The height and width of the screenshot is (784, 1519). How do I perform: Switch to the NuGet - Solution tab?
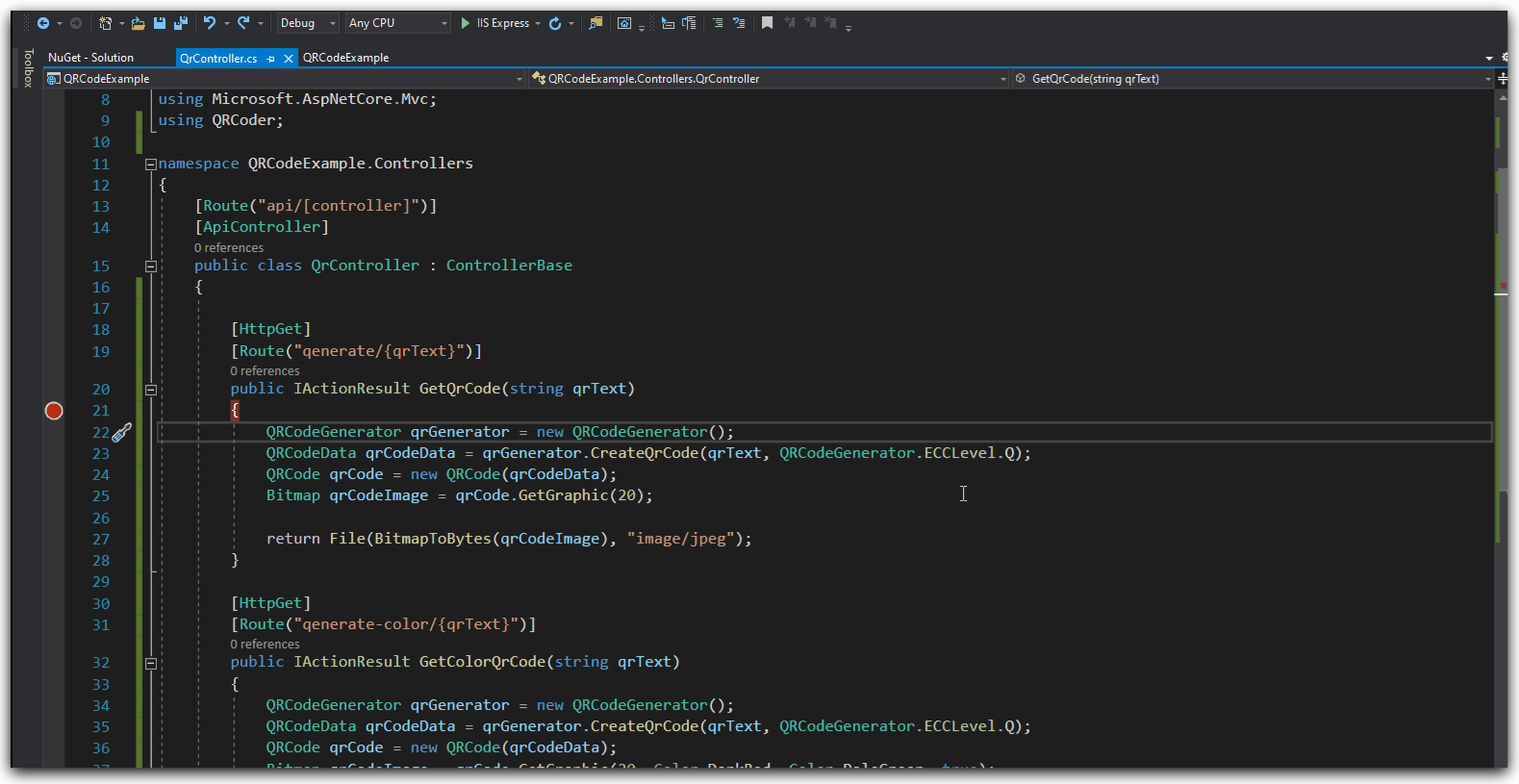tap(90, 58)
